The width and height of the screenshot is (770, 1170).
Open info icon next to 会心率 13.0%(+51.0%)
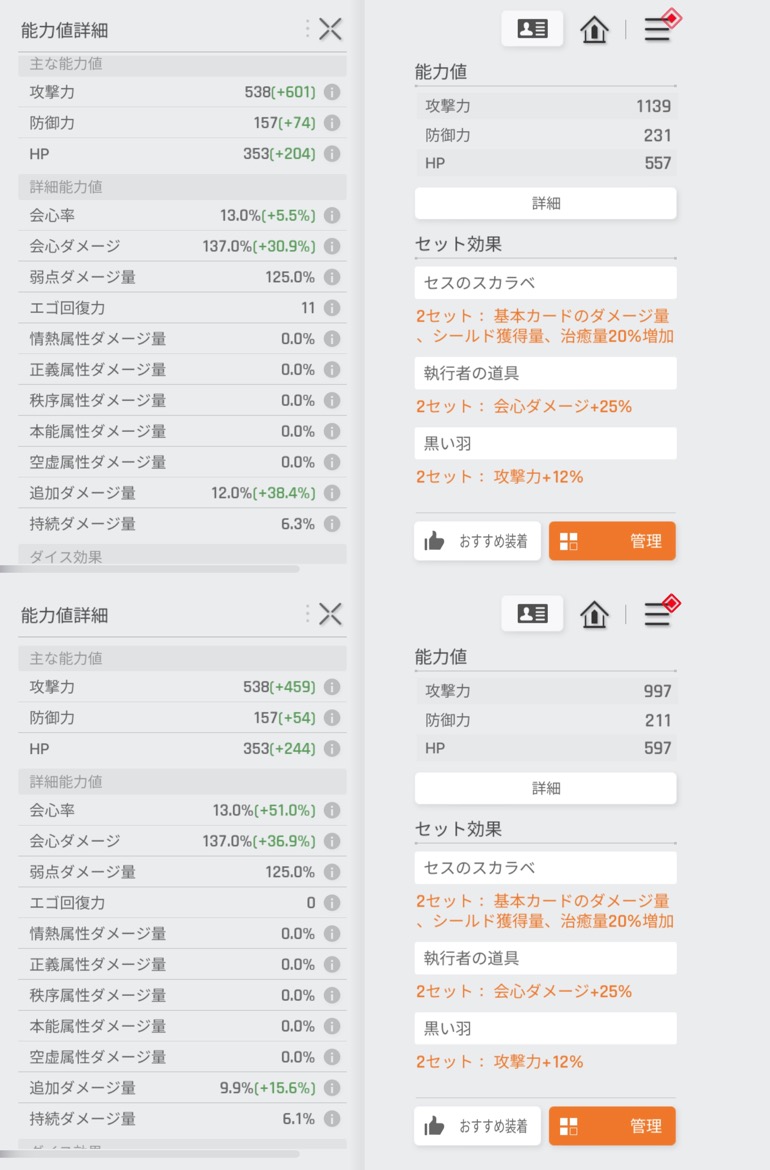[x=332, y=810]
